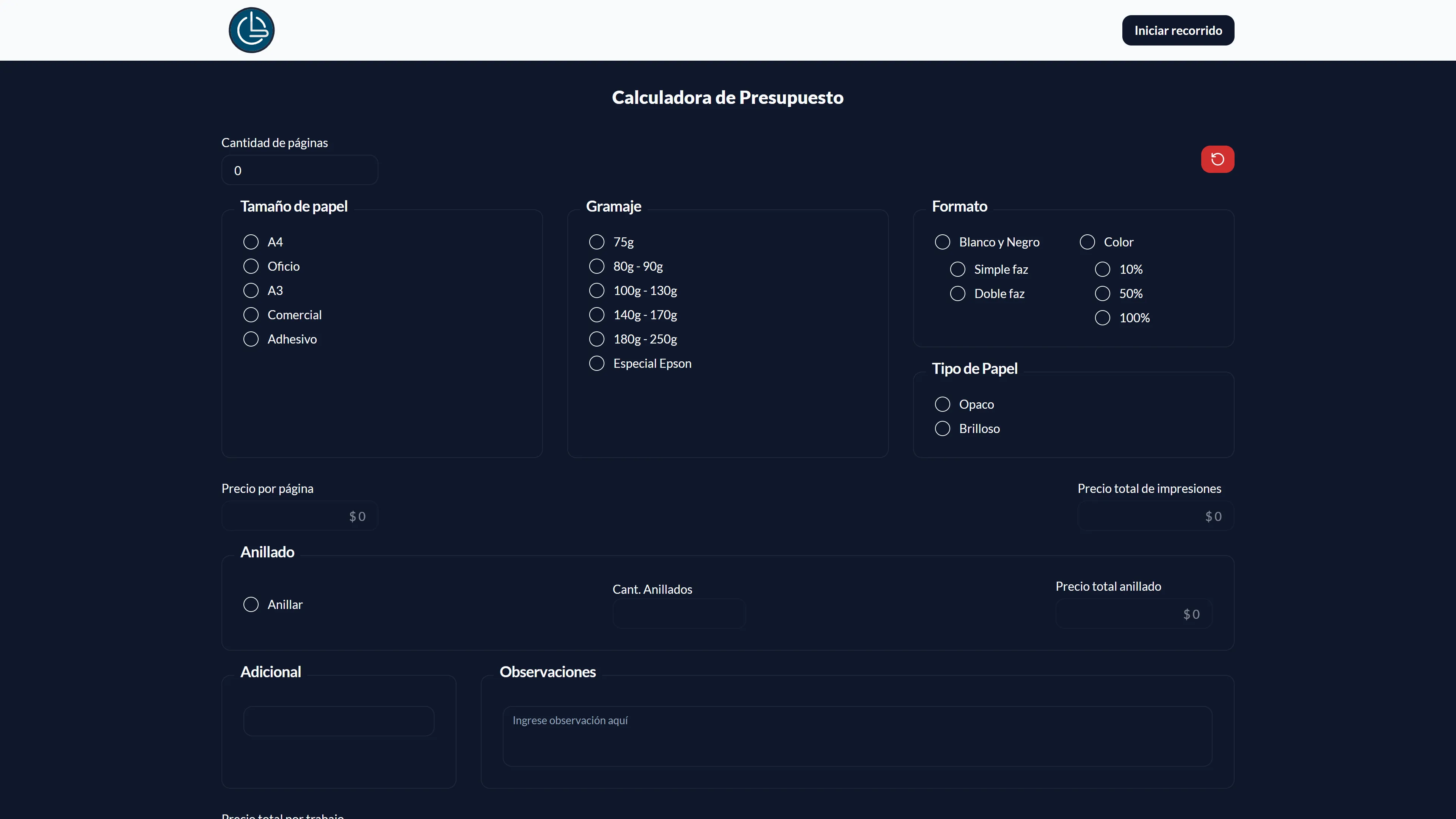
Task: Select Doble faz option
Action: 957,294
